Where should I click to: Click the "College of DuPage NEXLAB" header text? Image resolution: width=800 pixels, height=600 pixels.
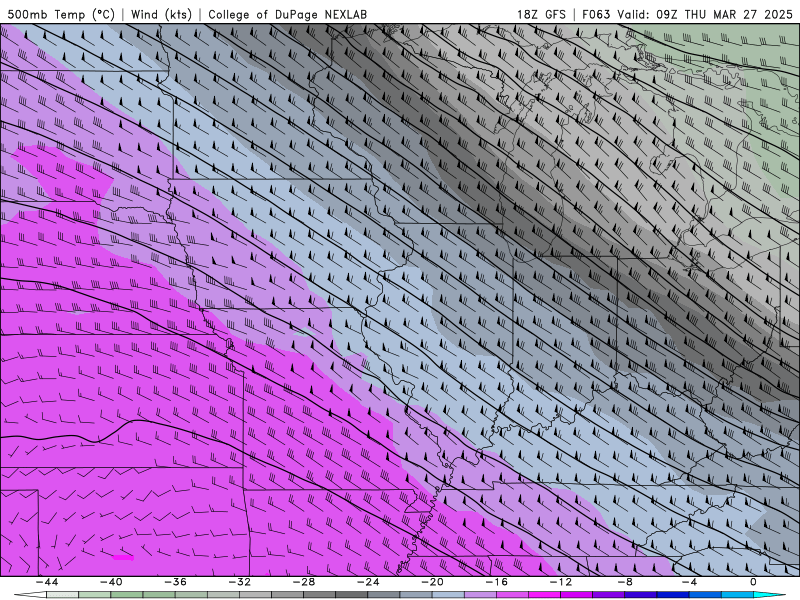point(288,14)
